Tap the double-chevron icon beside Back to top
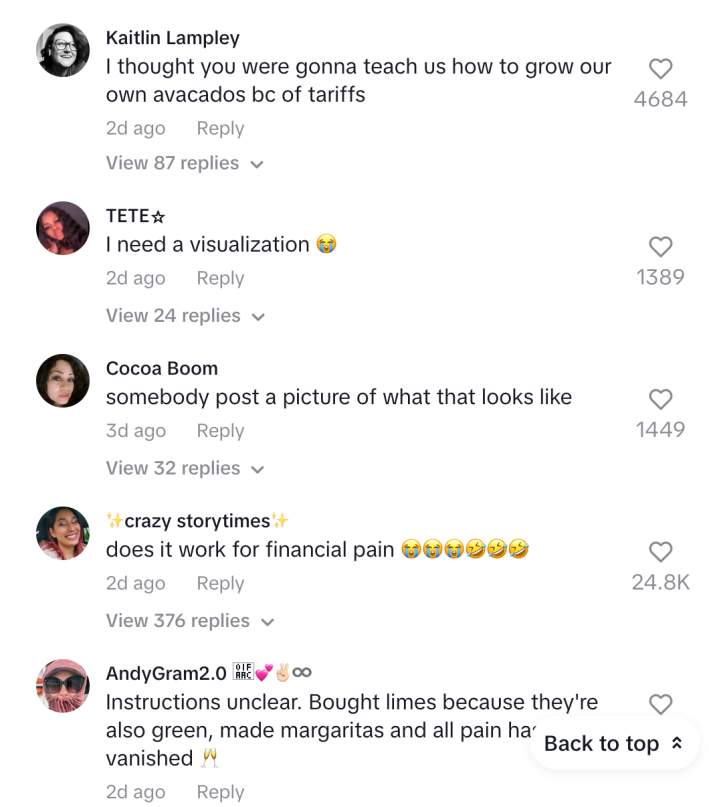The height and width of the screenshot is (807, 709). [674, 743]
